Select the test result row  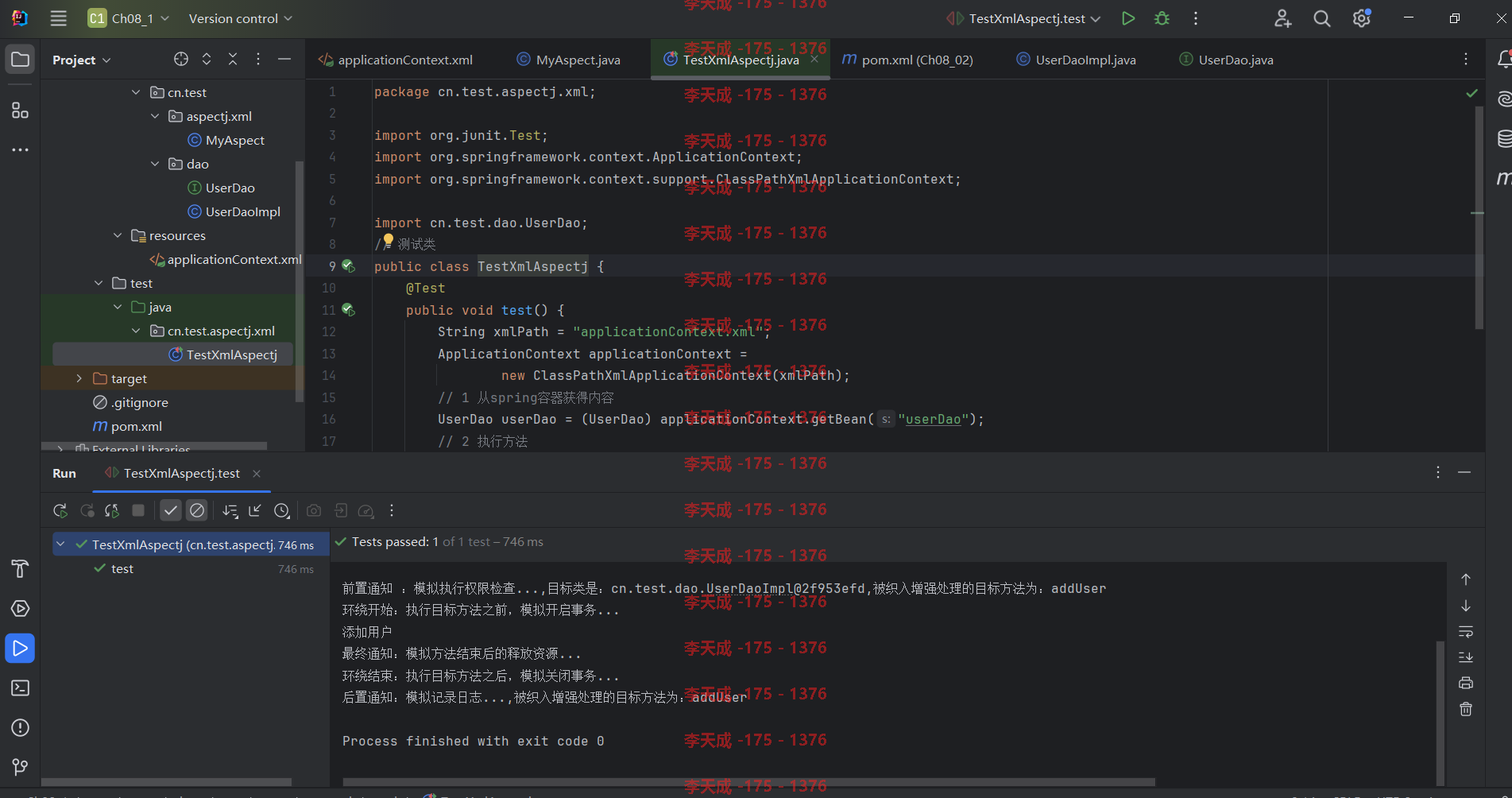tap(191, 568)
